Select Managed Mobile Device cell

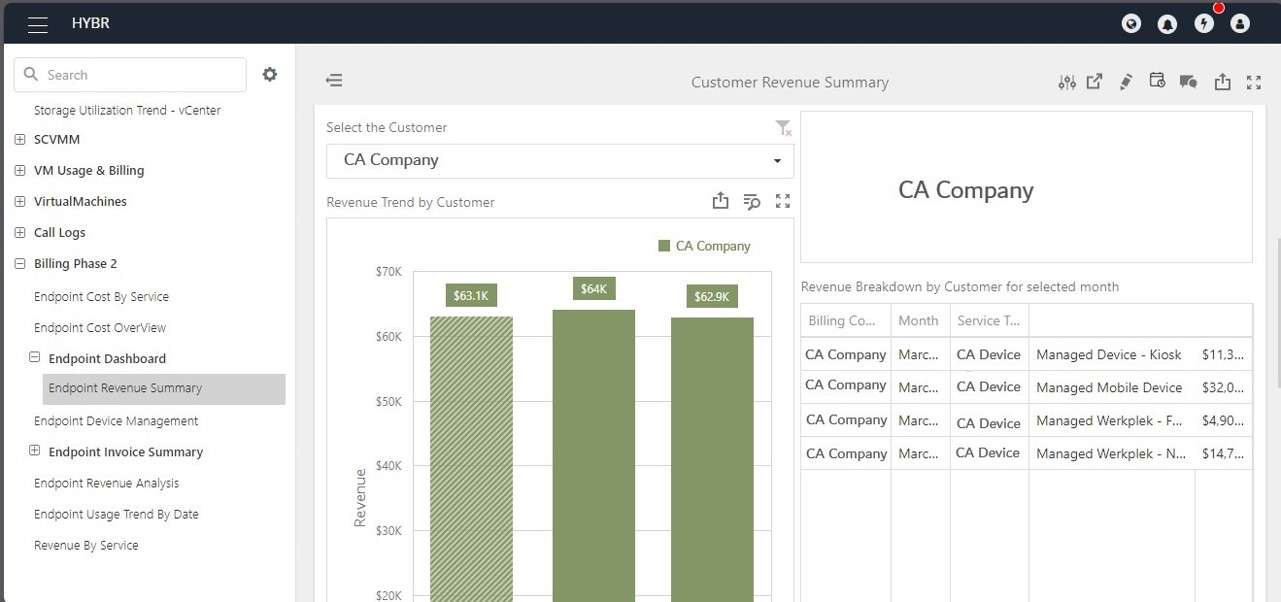[x=1111, y=388]
